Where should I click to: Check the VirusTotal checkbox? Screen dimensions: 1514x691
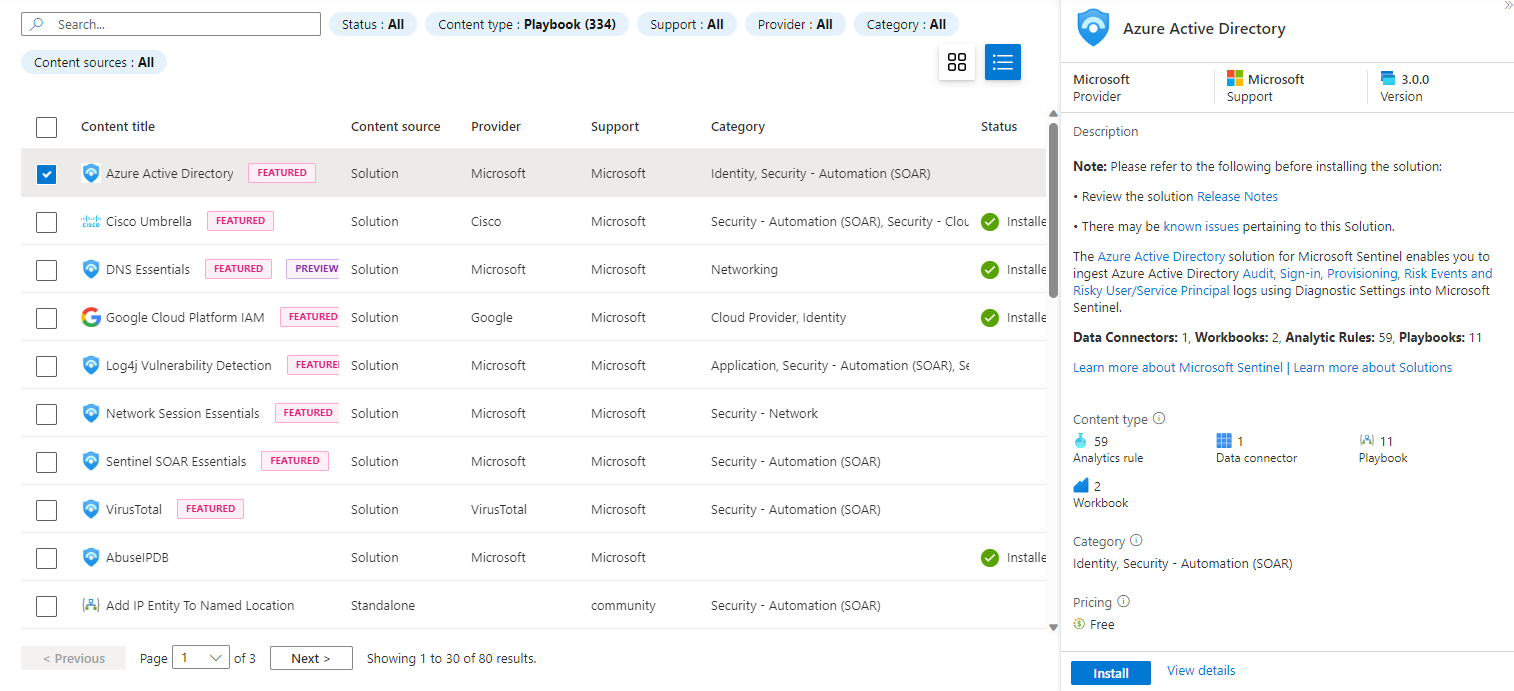coord(47,510)
